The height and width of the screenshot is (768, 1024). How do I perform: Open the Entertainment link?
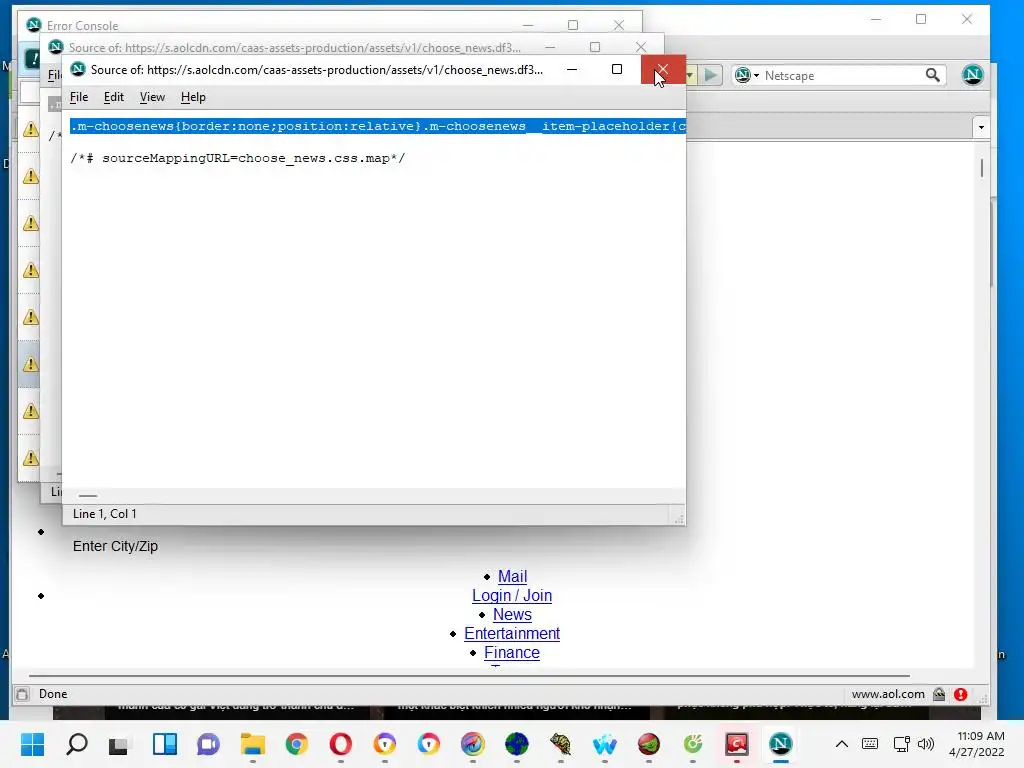click(x=512, y=633)
